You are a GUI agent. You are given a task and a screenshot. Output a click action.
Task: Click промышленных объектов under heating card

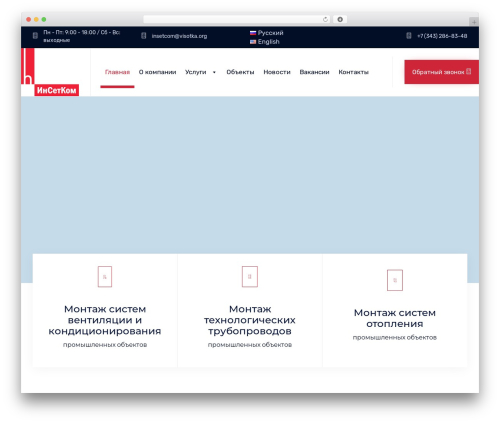coord(395,337)
